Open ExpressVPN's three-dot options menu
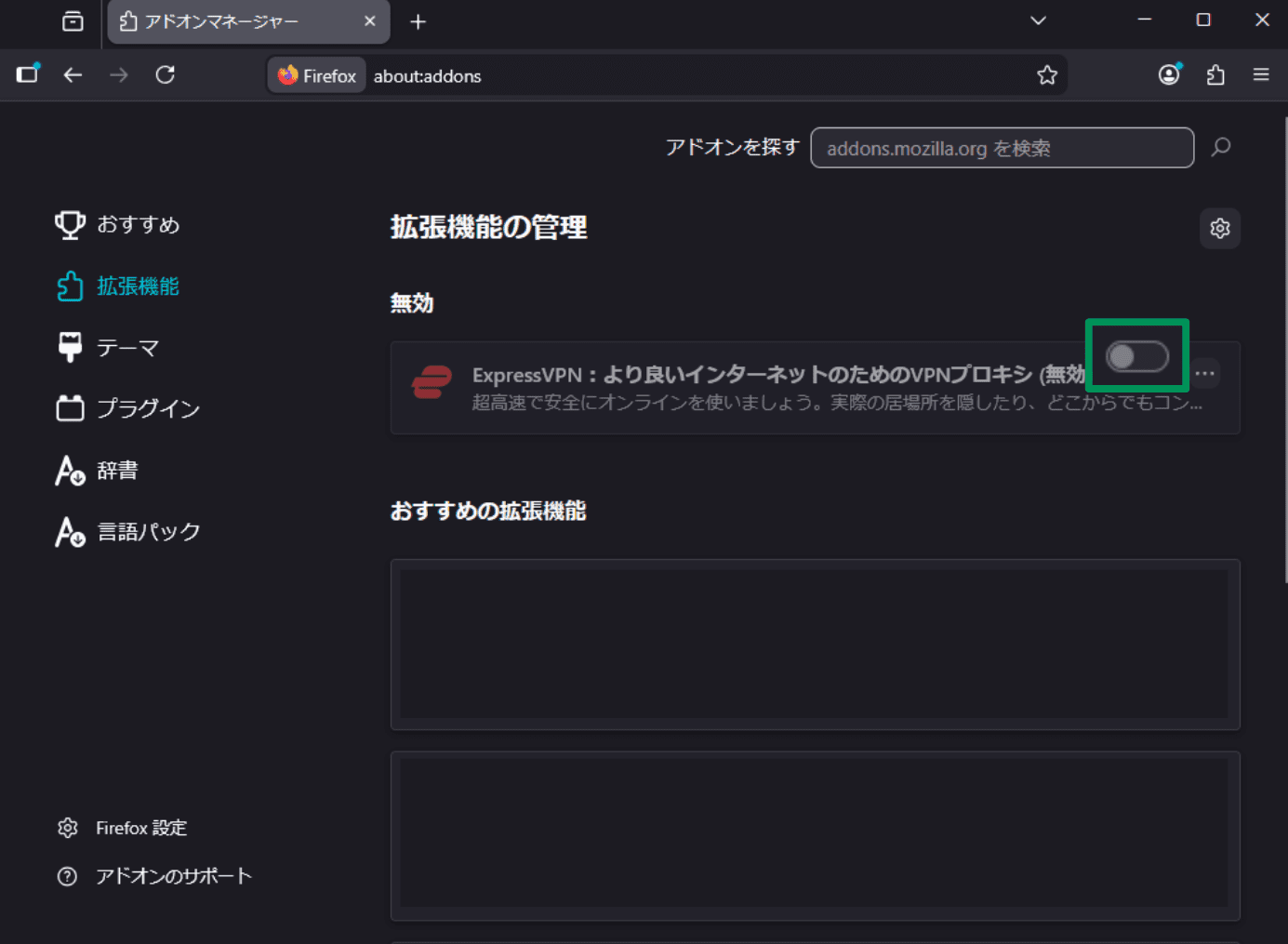1288x944 pixels. tap(1203, 373)
